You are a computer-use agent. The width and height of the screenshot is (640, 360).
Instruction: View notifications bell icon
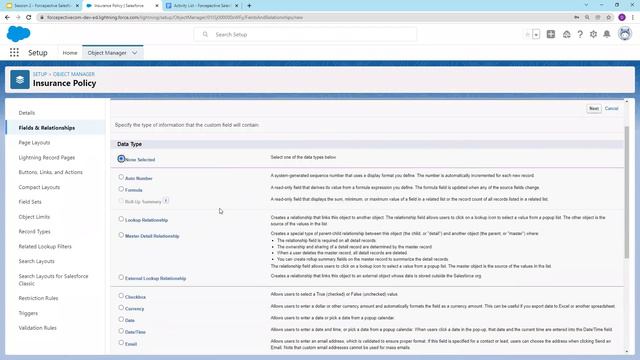[x=607, y=35]
